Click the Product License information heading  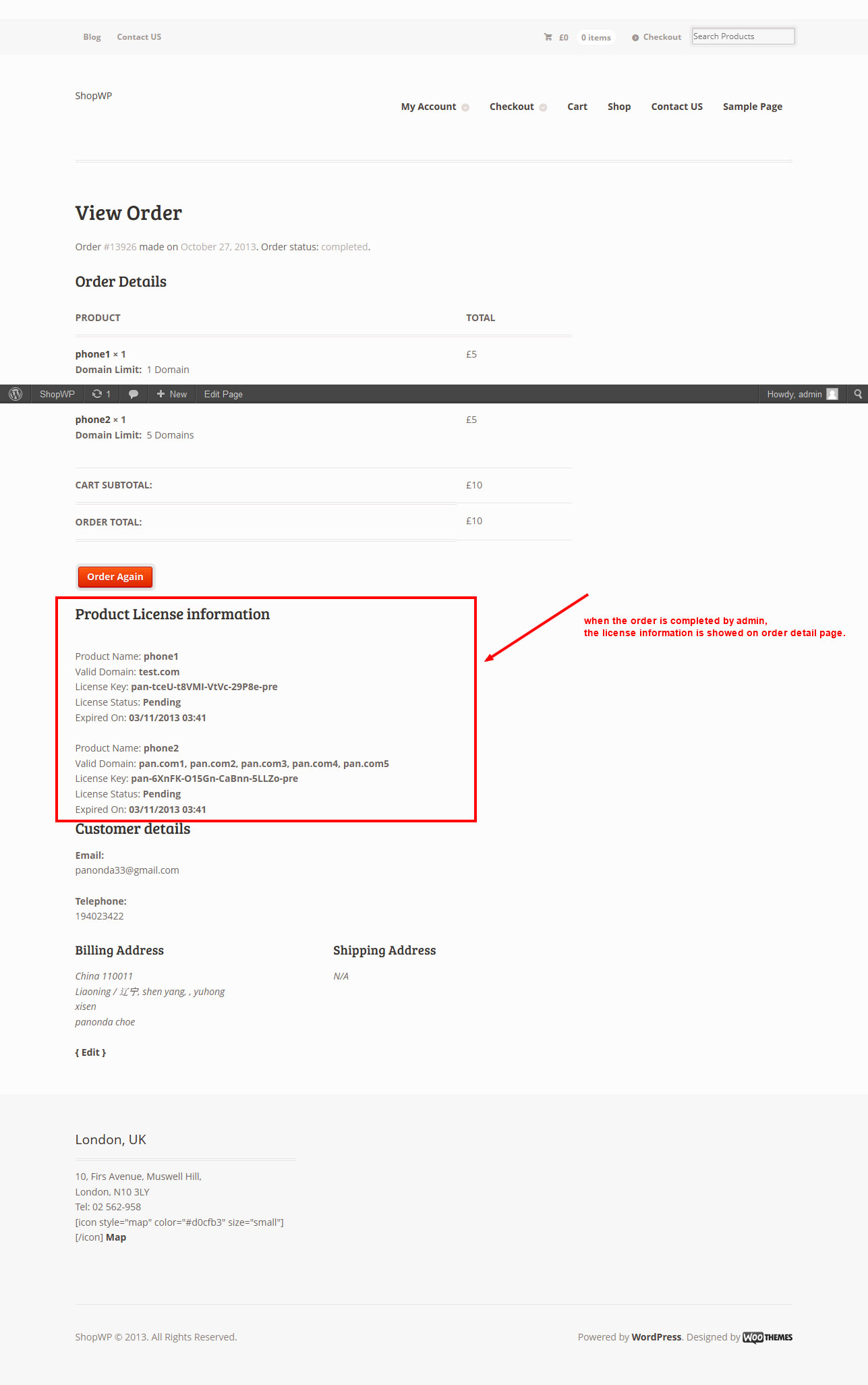(x=173, y=614)
